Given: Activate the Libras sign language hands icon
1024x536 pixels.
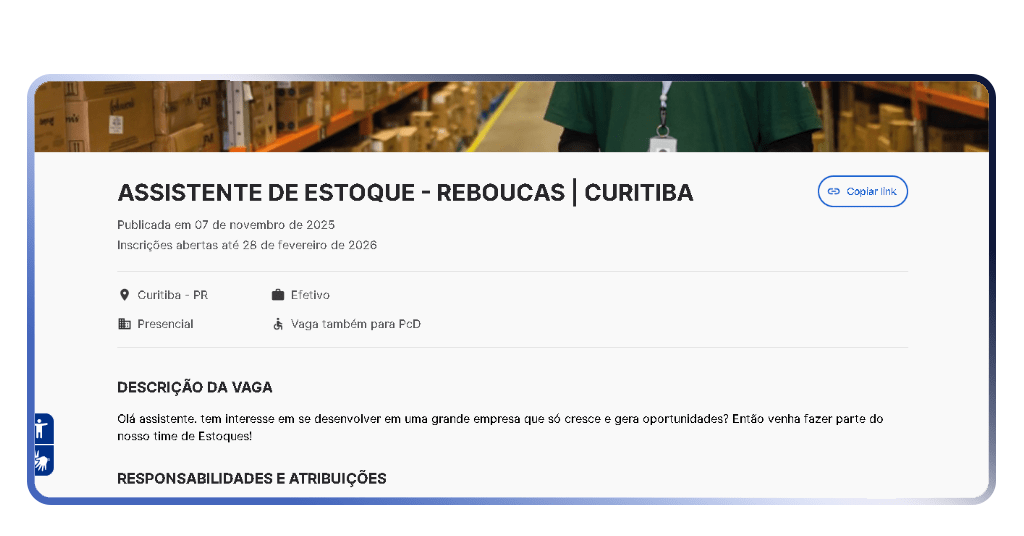Looking at the screenshot, I should point(42,461).
